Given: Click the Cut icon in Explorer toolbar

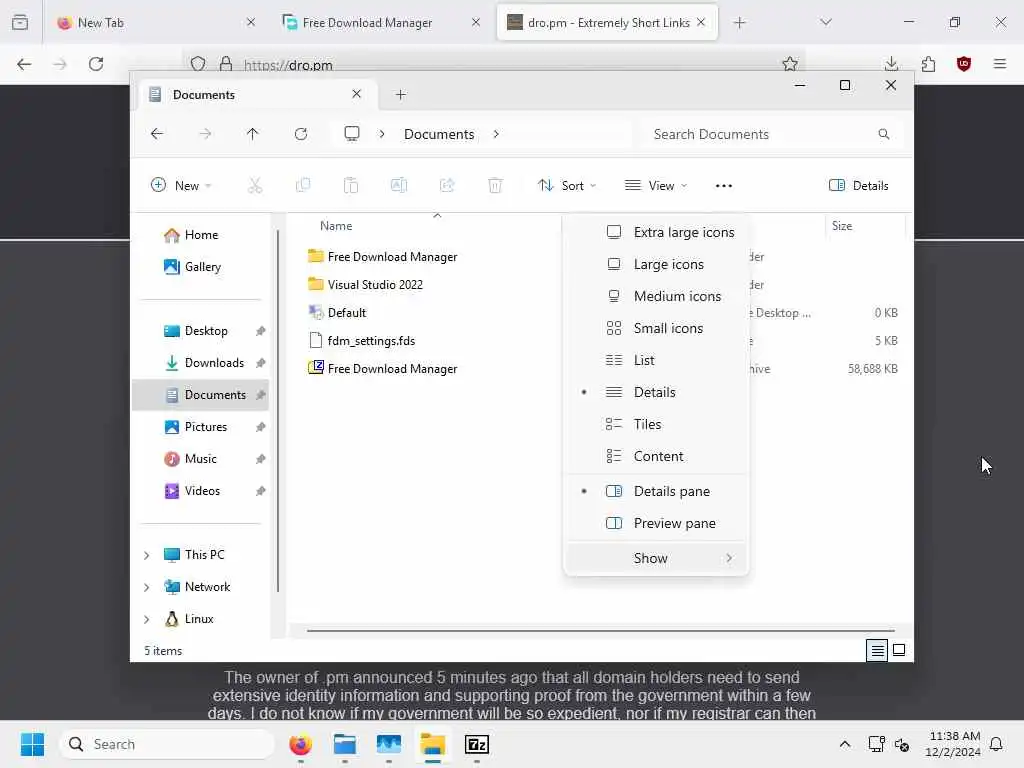Looking at the screenshot, I should 255,186.
